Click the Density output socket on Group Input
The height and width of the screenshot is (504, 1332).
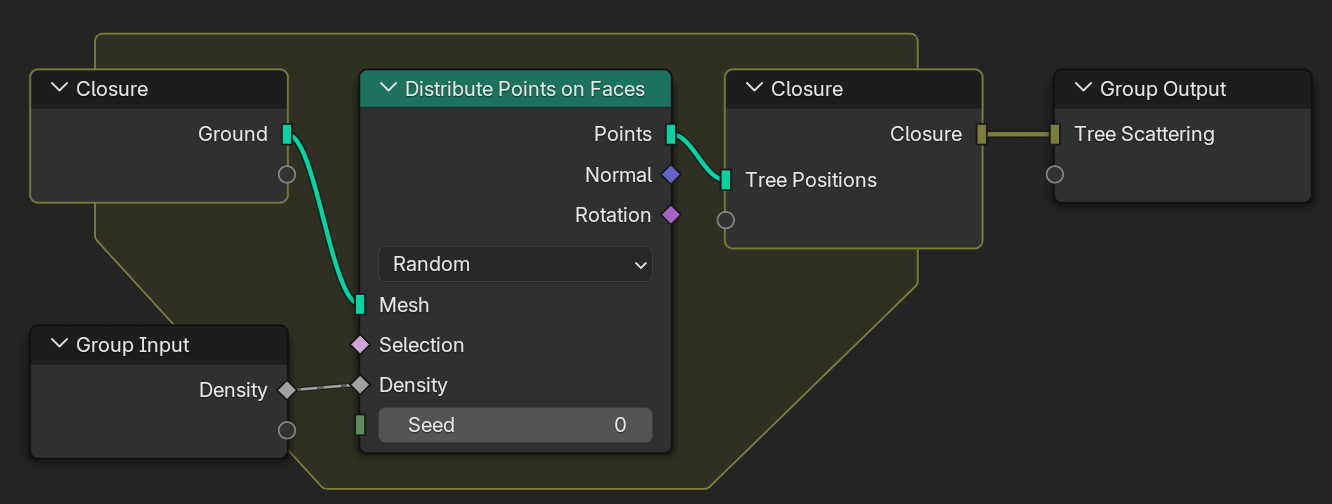tap(287, 390)
